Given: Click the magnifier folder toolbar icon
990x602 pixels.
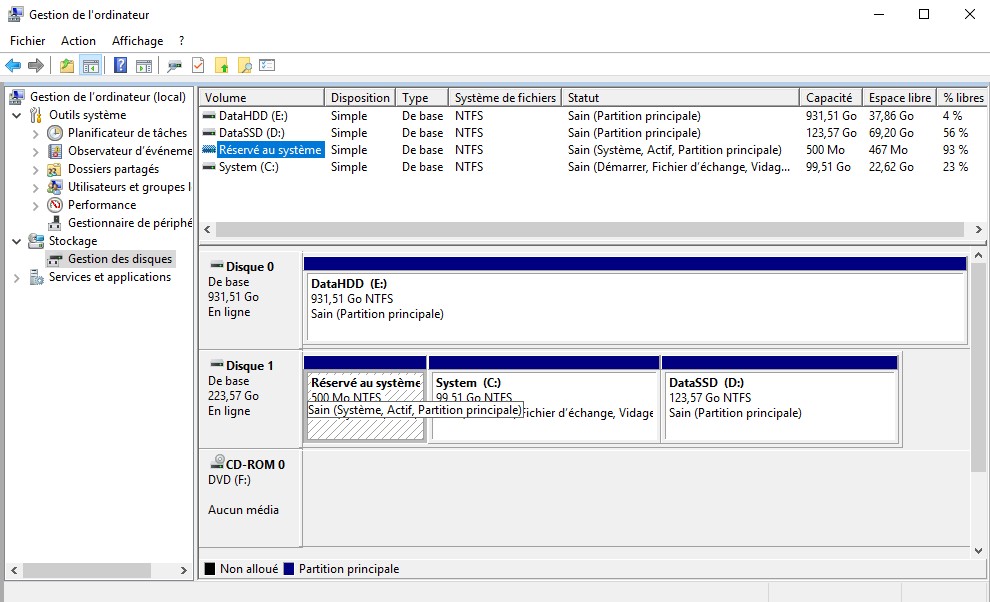Looking at the screenshot, I should 244,66.
